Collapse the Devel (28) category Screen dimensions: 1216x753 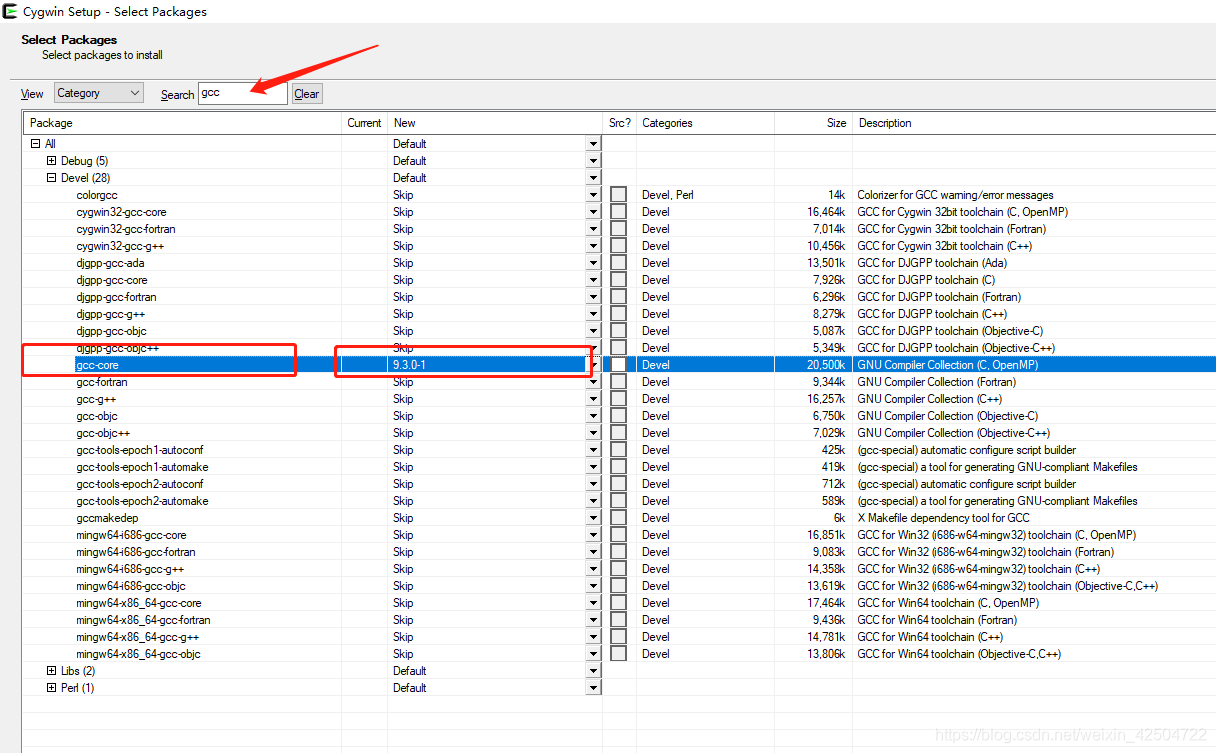52,178
